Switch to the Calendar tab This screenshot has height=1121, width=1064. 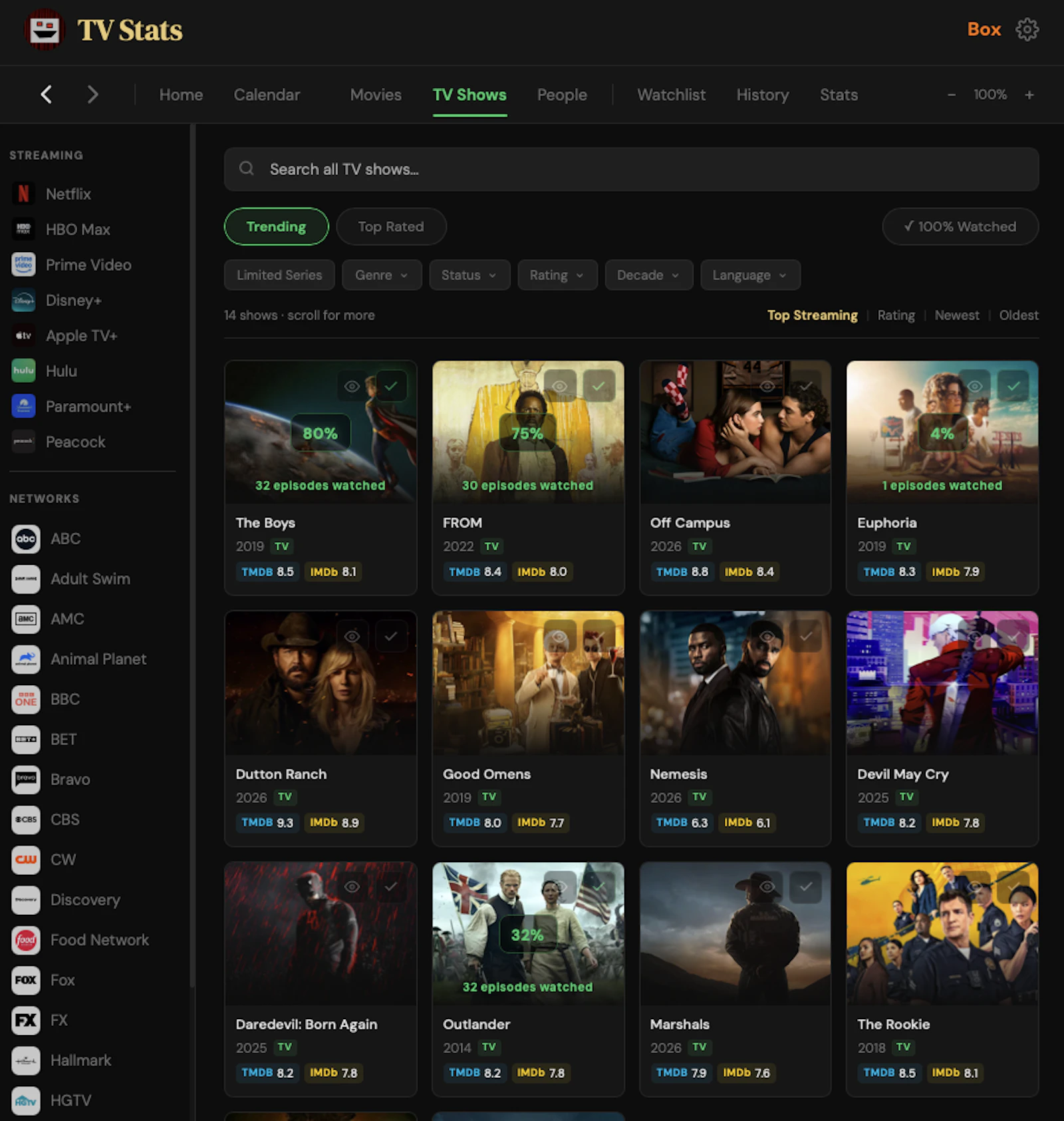[267, 94]
